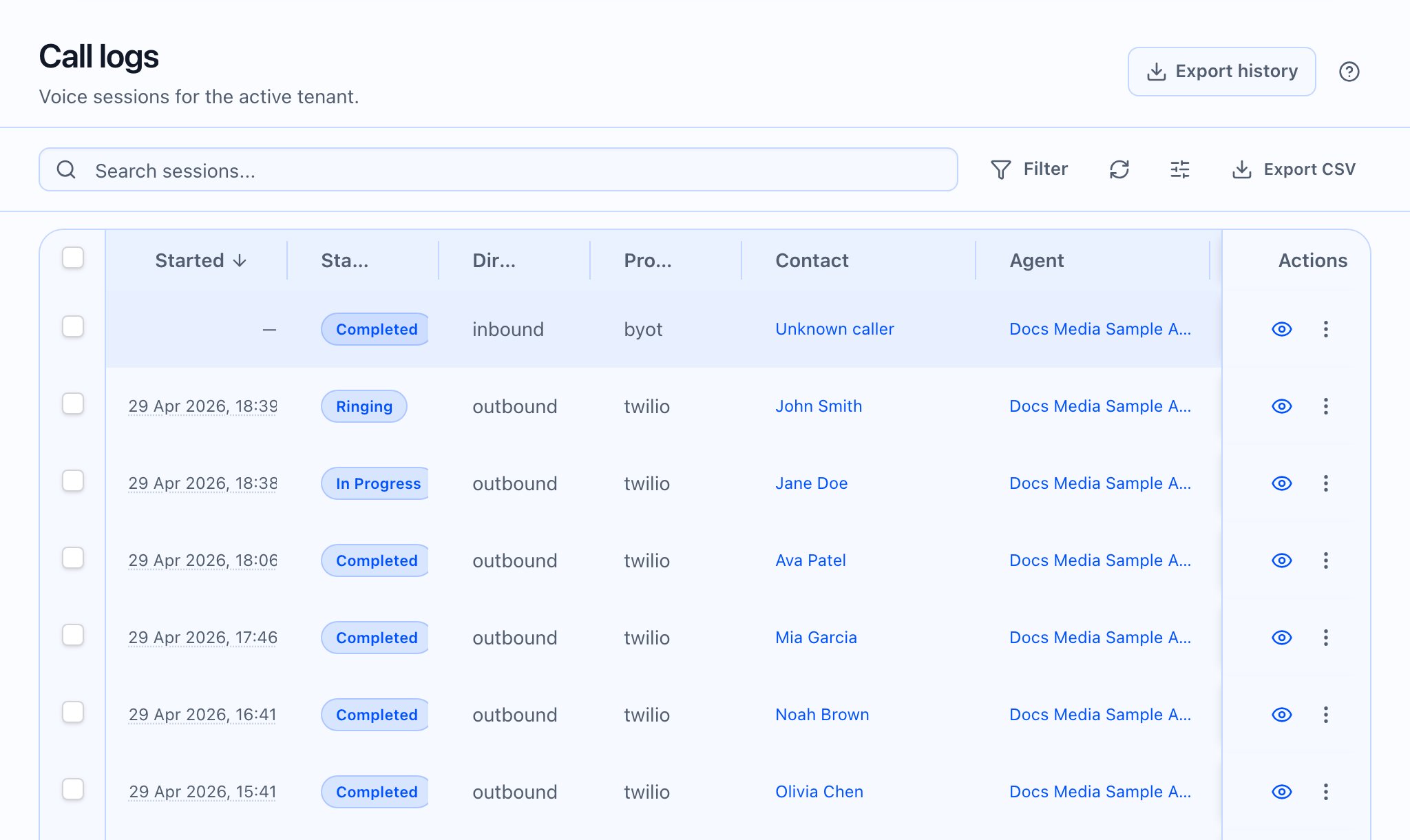Viewport: 1410px width, 840px height.
Task: Open more actions for Mia Garcia row
Action: (x=1325, y=638)
